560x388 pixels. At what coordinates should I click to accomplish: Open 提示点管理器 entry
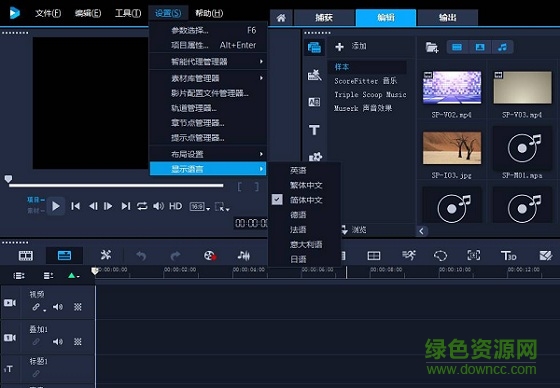[x=208, y=138]
